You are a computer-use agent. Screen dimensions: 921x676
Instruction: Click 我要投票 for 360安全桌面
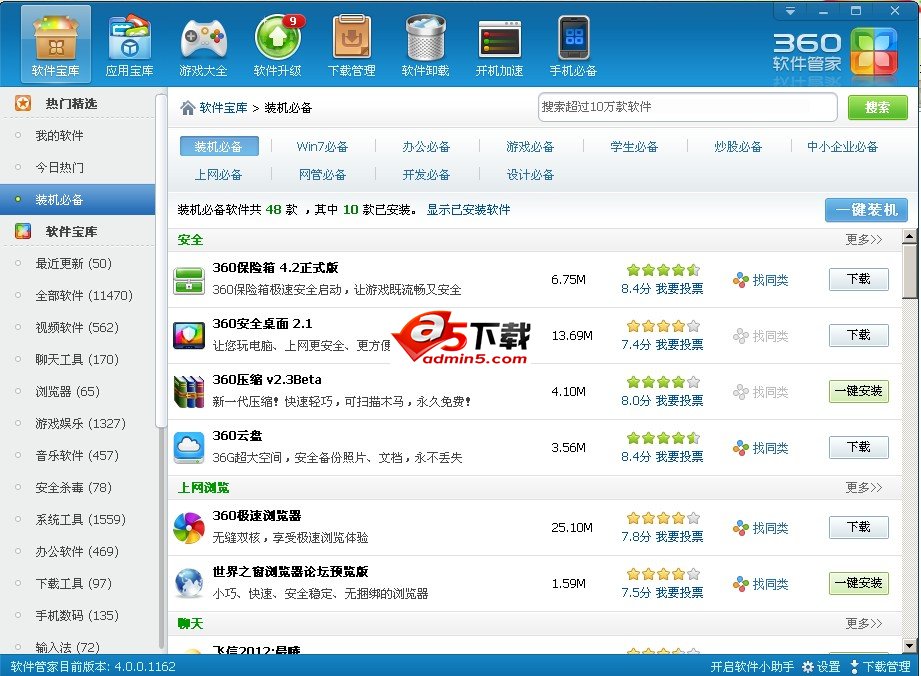point(680,345)
